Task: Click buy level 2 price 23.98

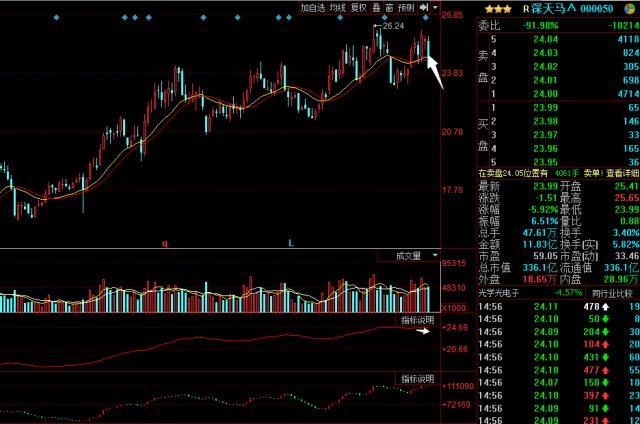Action: coord(545,121)
